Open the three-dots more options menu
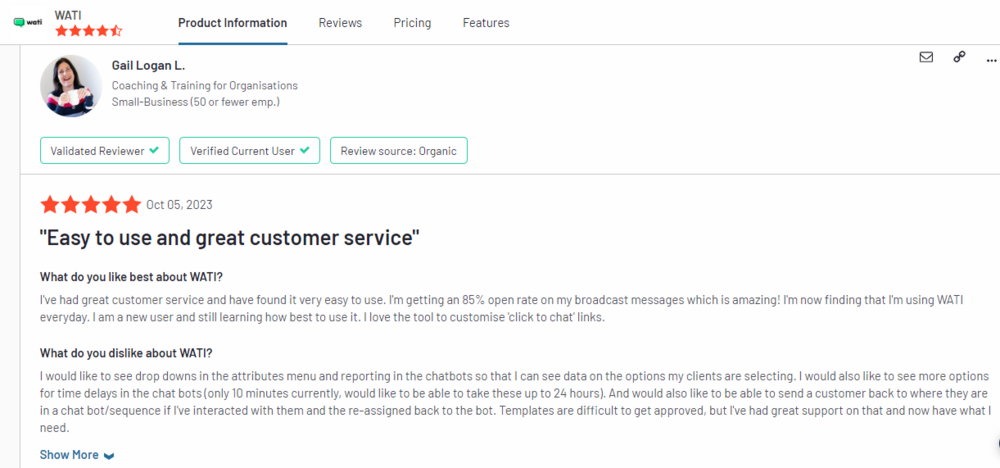The image size is (1000, 468). (991, 59)
